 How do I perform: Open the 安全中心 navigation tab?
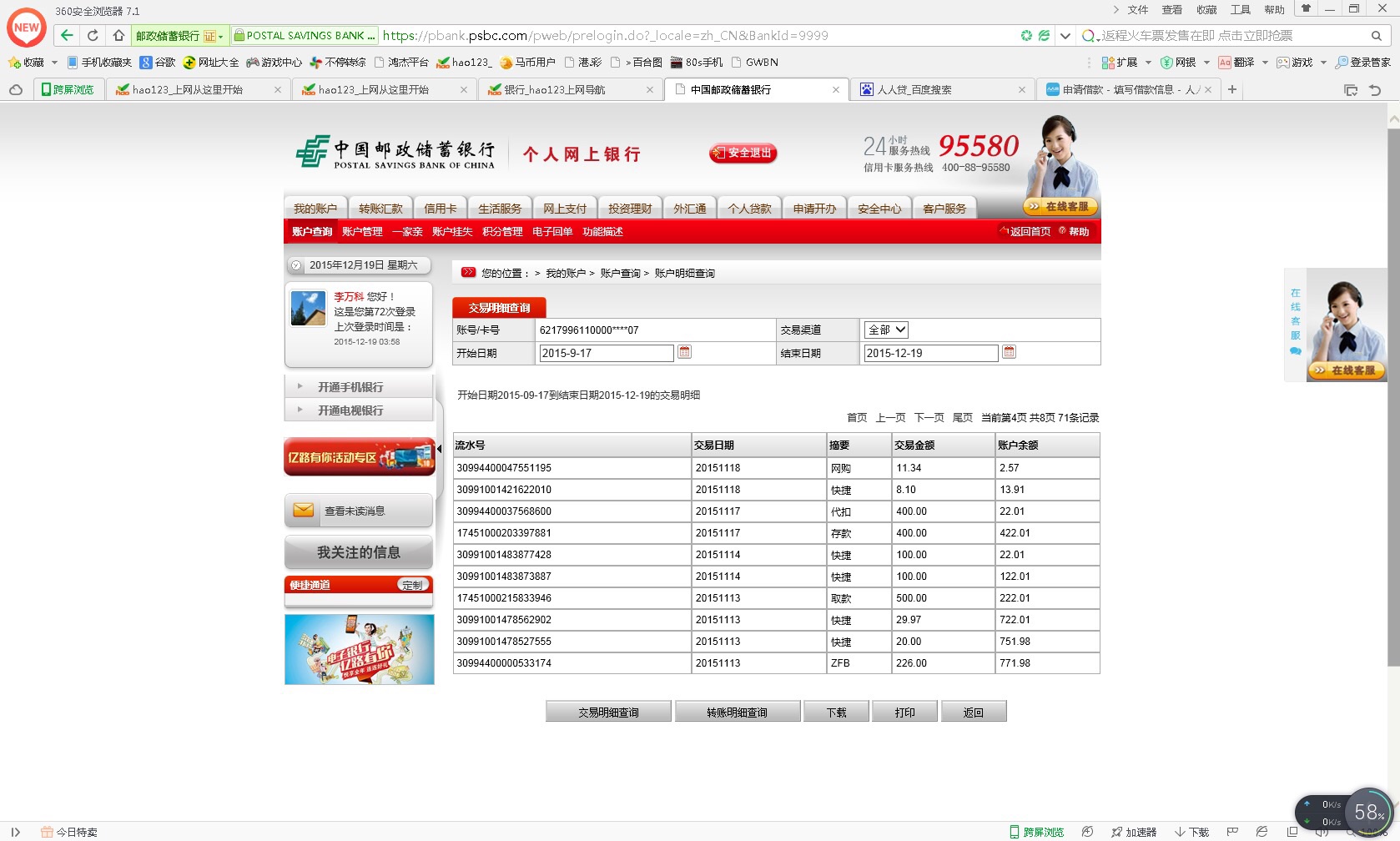click(879, 208)
